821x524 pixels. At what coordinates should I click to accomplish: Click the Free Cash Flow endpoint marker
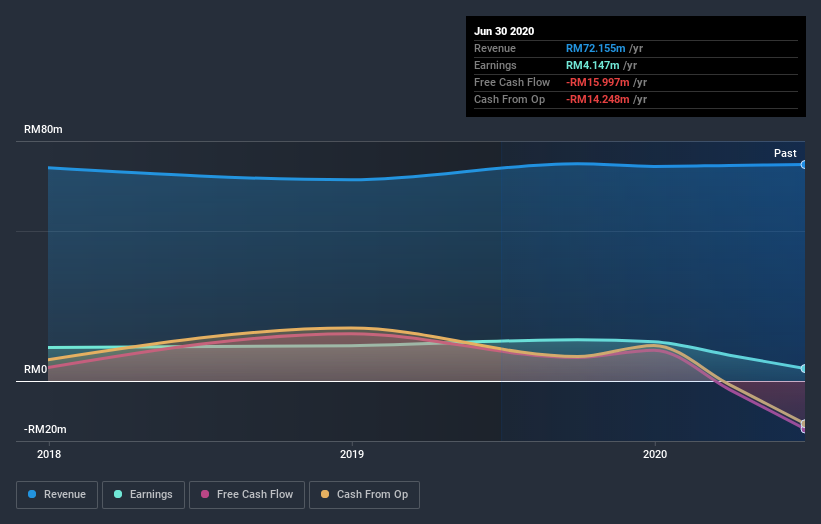click(x=803, y=429)
